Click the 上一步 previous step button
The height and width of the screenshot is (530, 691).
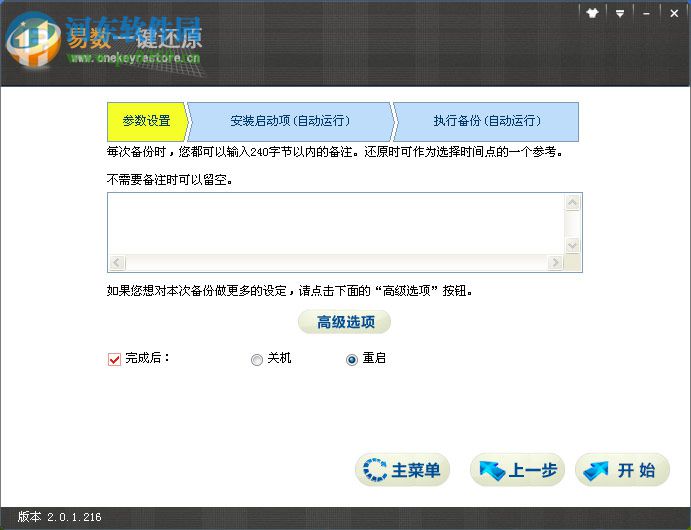pyautogui.click(x=517, y=470)
